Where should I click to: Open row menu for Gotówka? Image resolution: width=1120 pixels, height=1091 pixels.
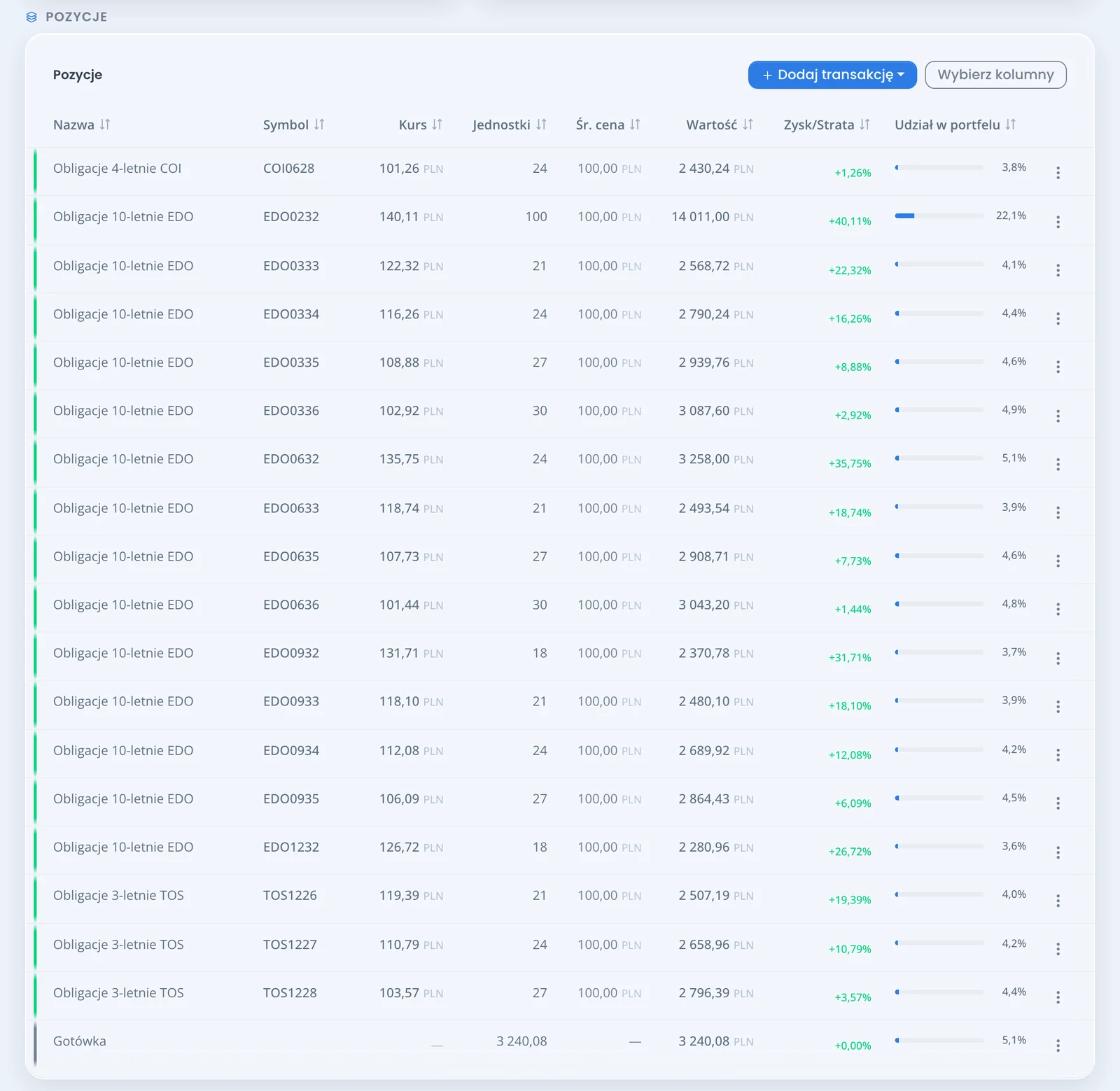(1058, 1046)
